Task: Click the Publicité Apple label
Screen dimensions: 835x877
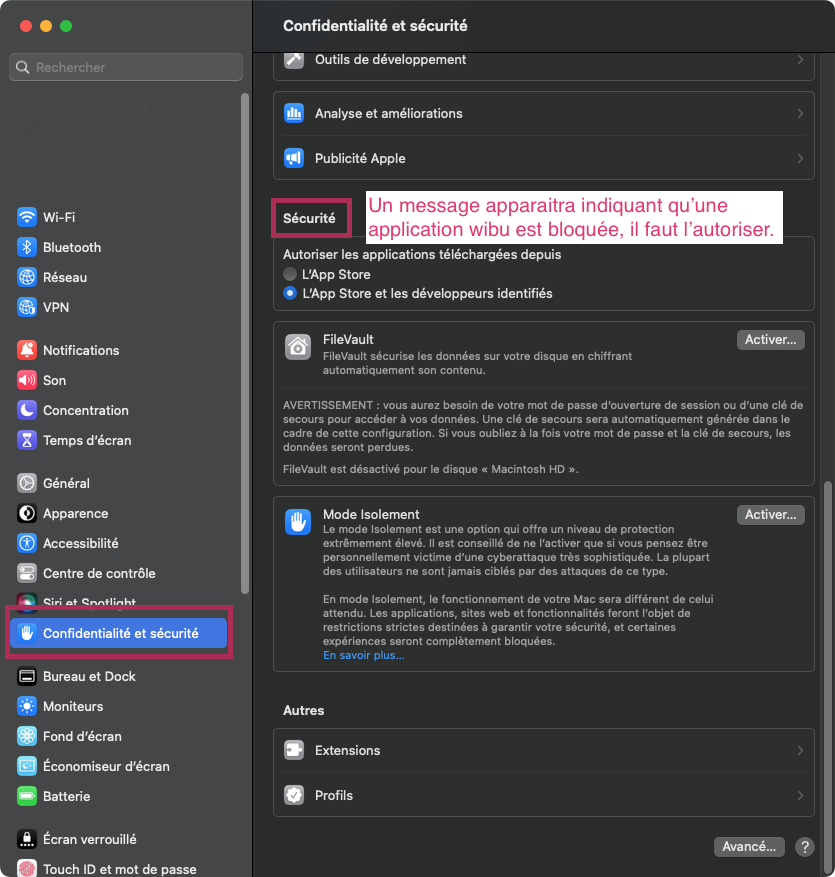Action: pos(360,158)
